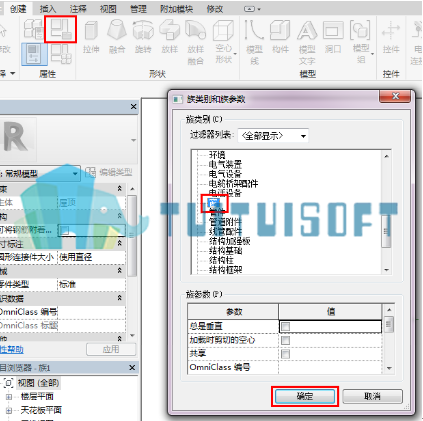Select the 放样融合 swept blend tool
The image size is (423, 421).
[x=196, y=42]
